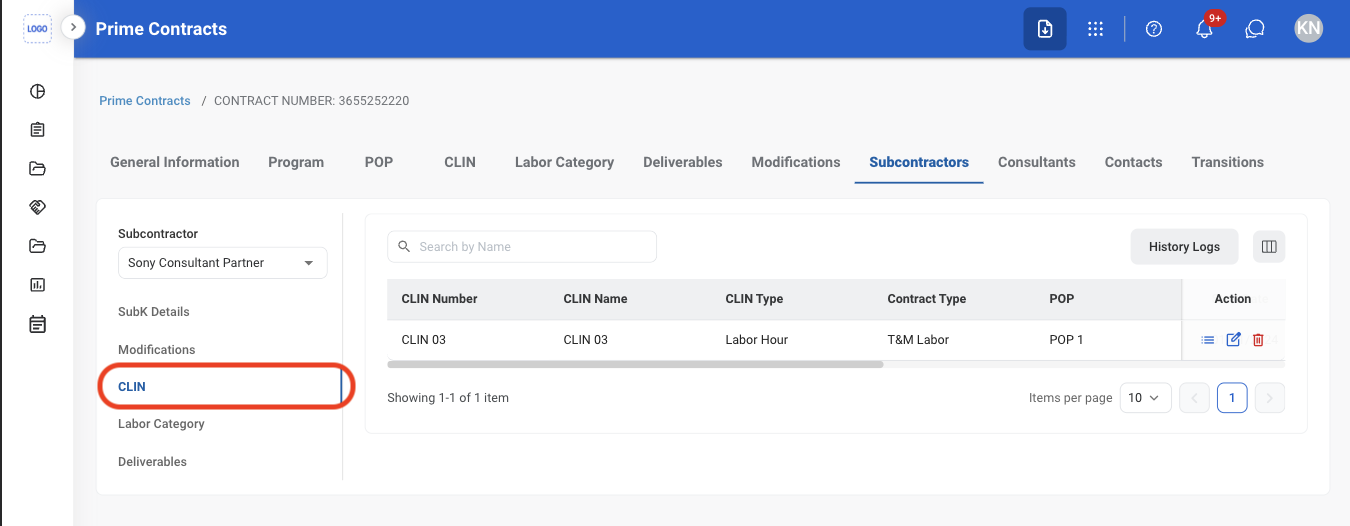Open notifications bell with 9+ badge
The width and height of the screenshot is (1350, 526).
point(1206,27)
